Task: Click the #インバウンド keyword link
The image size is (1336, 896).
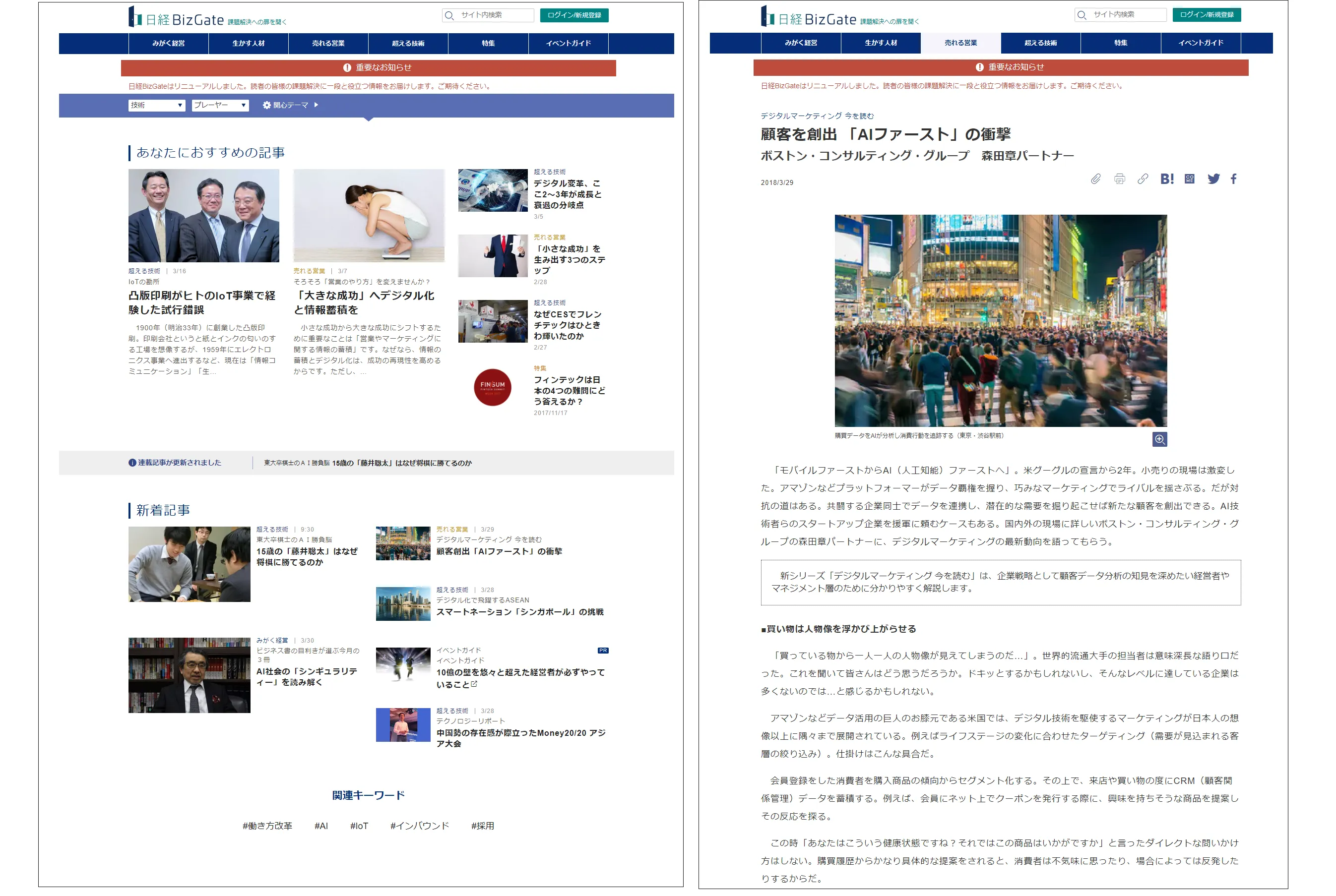Action: click(419, 826)
